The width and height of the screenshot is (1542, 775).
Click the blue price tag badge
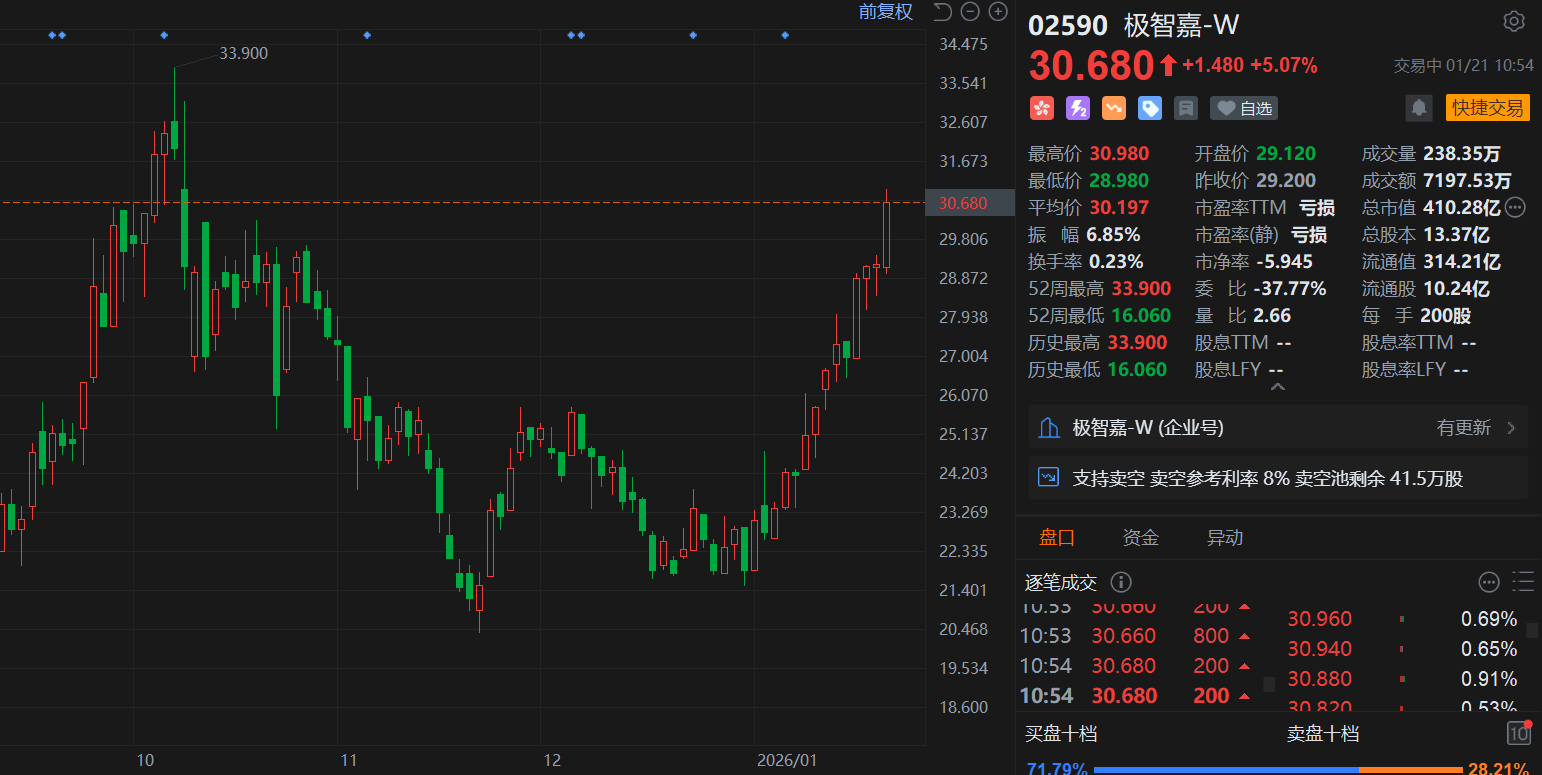(1150, 108)
